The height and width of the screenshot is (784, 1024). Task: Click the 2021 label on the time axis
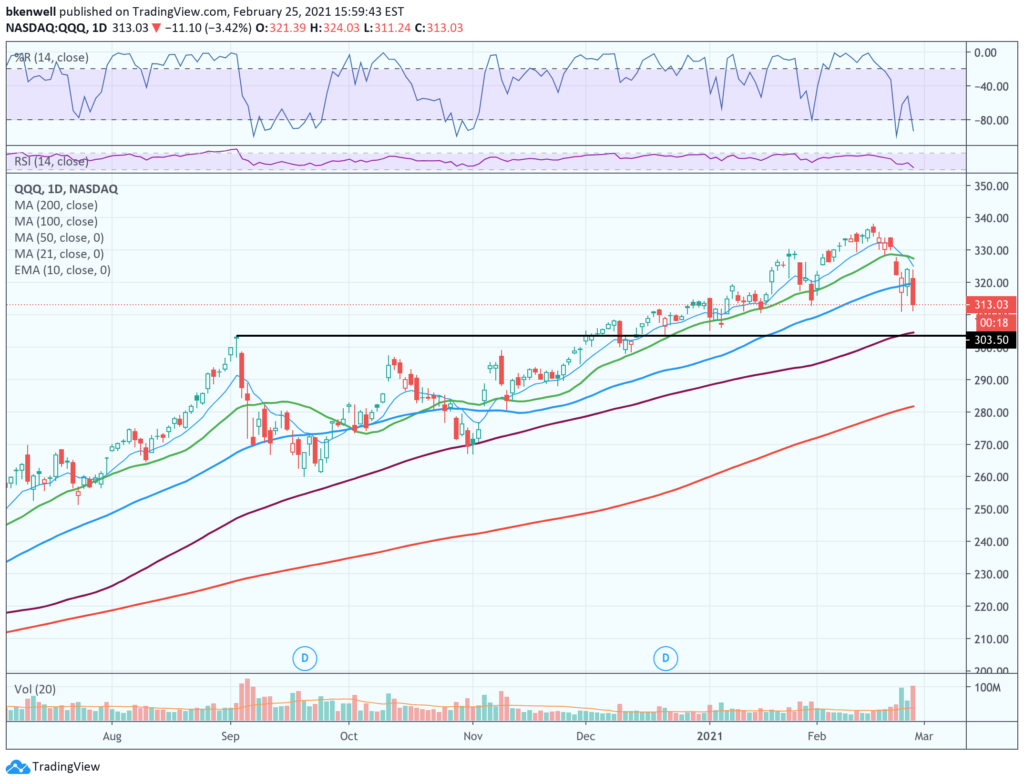tap(711, 736)
